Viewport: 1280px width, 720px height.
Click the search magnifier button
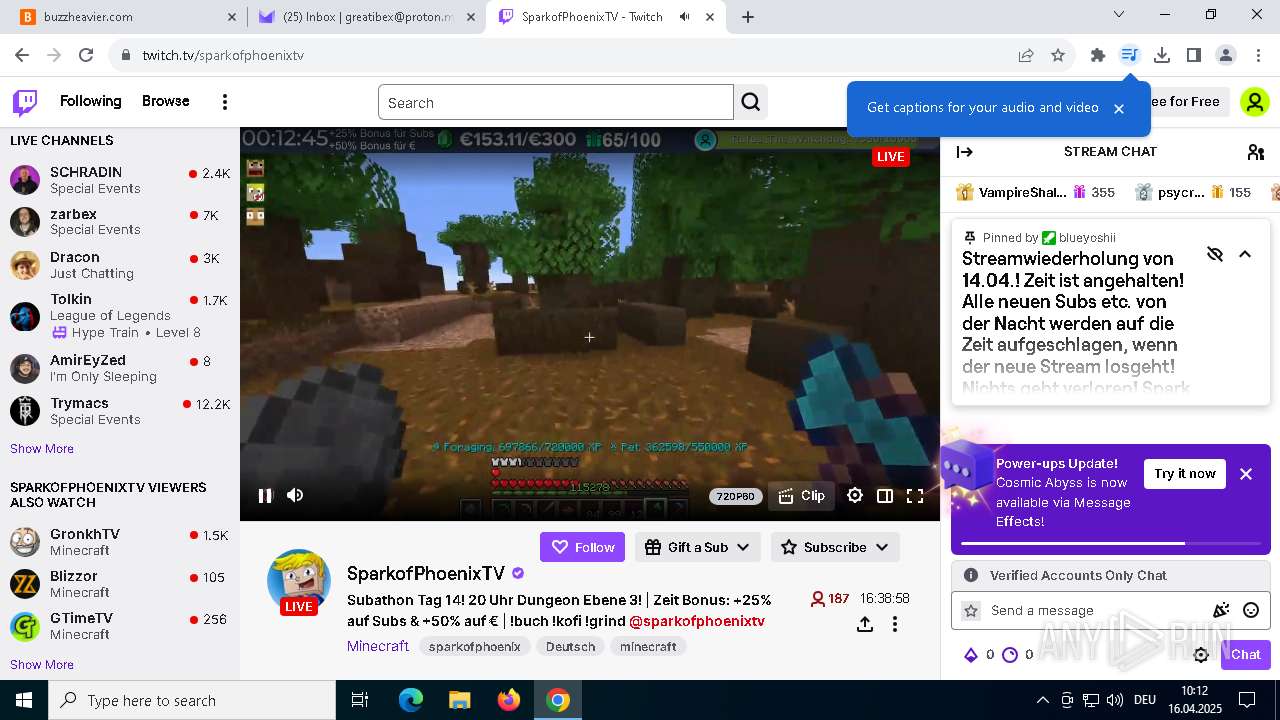tap(750, 102)
